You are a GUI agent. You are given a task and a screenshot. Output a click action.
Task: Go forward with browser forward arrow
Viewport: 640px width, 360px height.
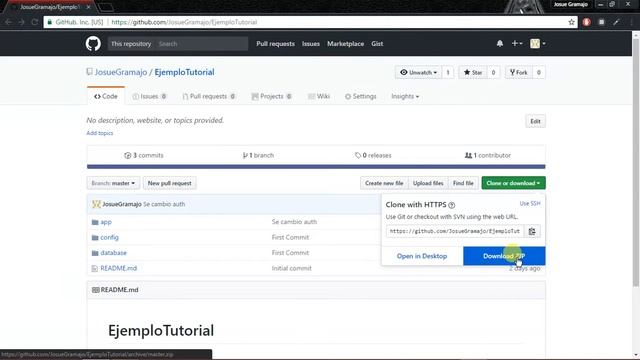[x=21, y=22]
